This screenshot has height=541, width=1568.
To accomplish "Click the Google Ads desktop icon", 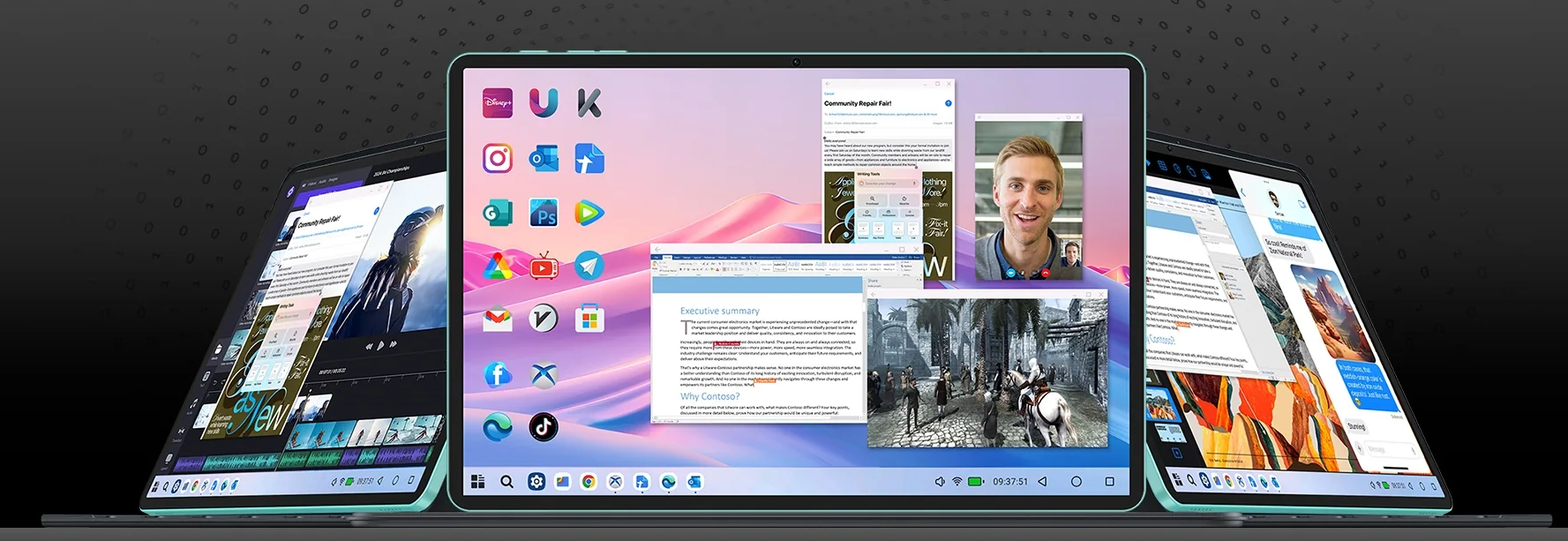I will pyautogui.click(x=498, y=266).
